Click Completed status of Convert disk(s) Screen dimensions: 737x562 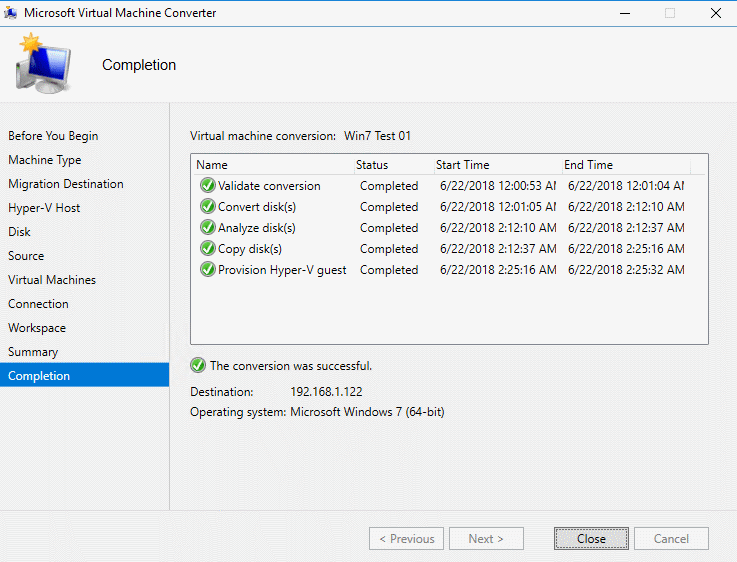coord(389,207)
